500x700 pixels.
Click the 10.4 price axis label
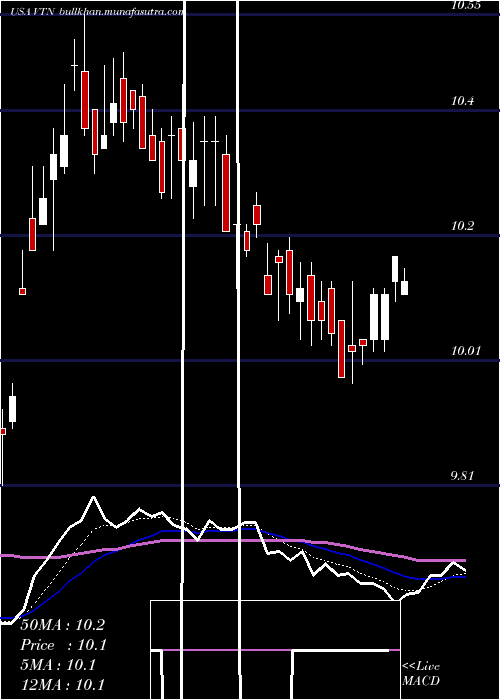462,101
